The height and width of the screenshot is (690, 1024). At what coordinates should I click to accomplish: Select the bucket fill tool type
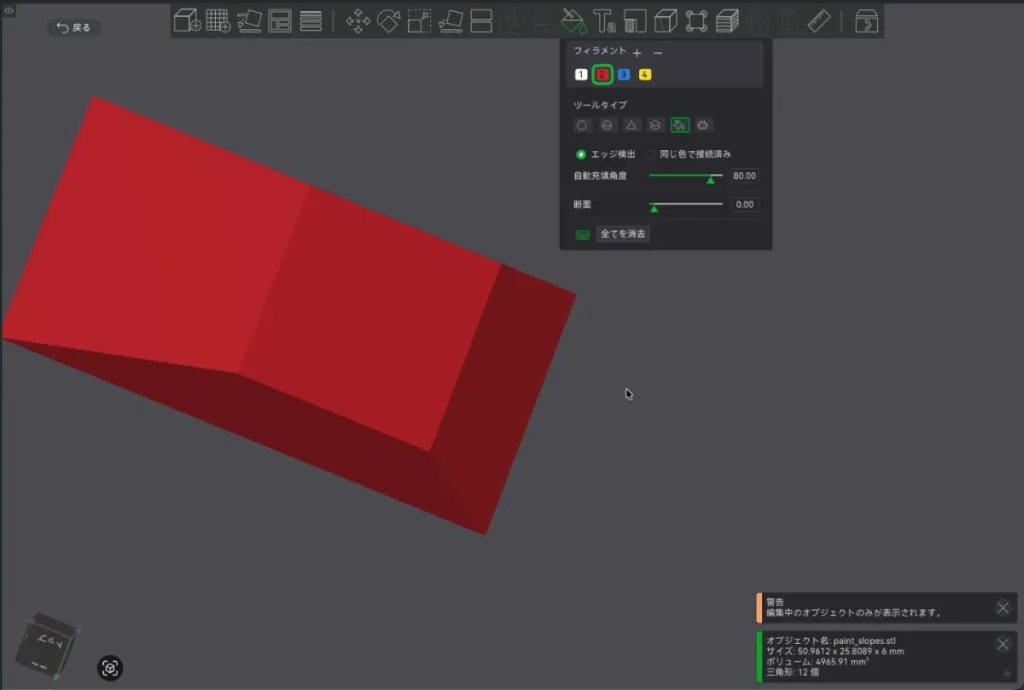[680, 125]
